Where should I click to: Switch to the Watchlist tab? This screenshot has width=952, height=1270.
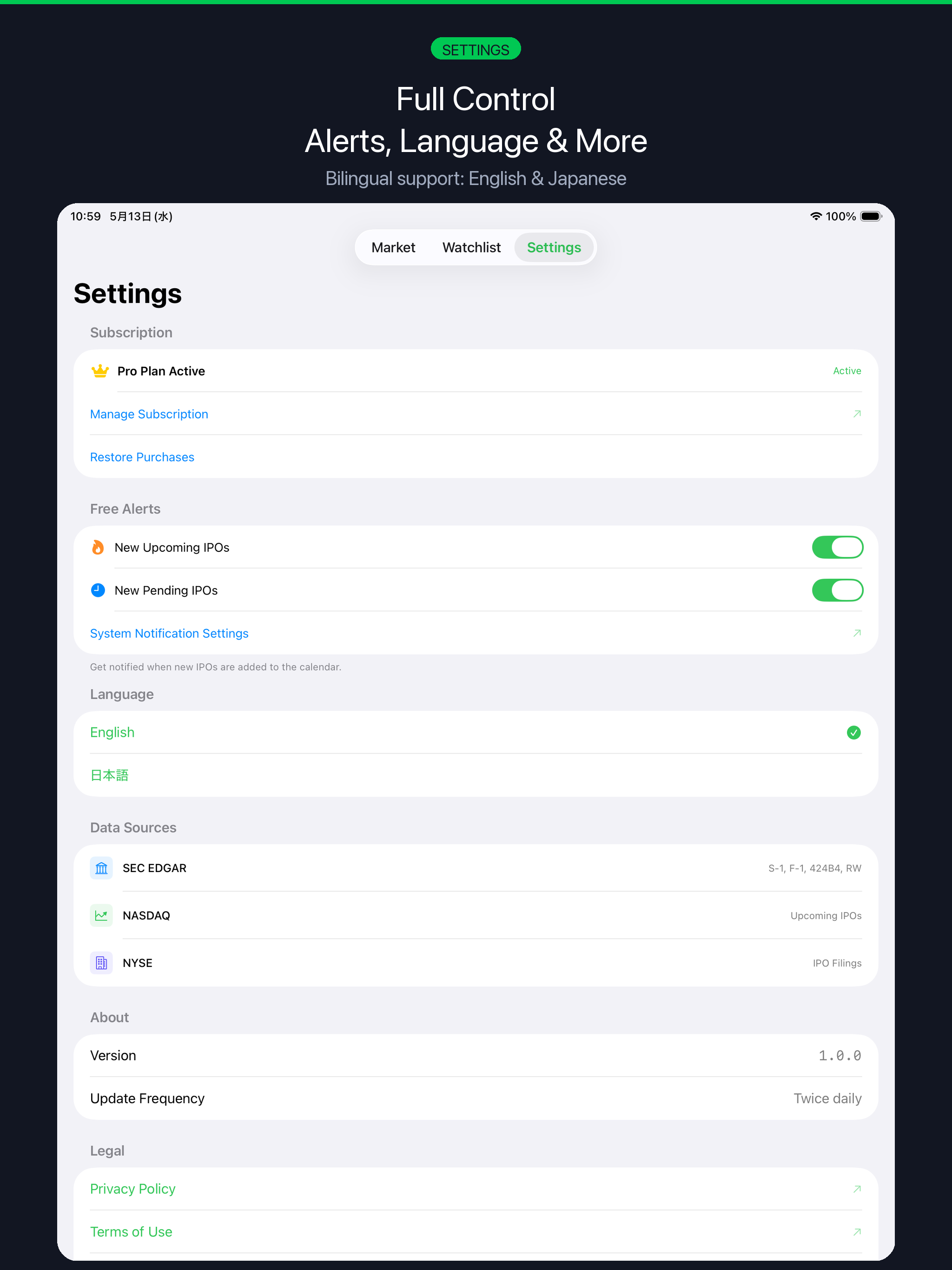point(471,247)
